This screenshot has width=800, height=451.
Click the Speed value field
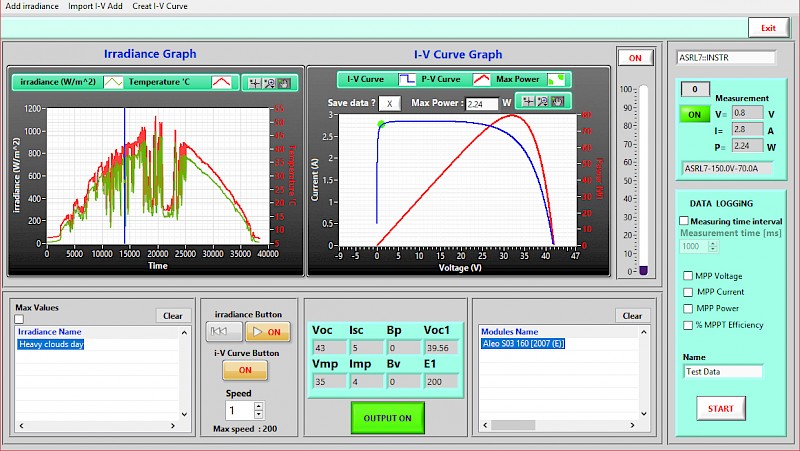point(240,411)
